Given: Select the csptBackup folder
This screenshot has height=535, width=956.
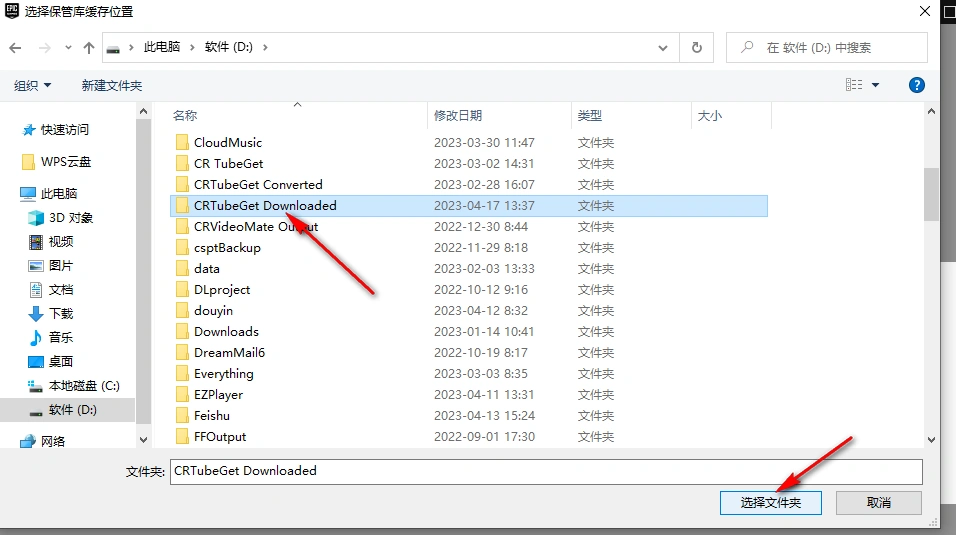Looking at the screenshot, I should [x=227, y=248].
